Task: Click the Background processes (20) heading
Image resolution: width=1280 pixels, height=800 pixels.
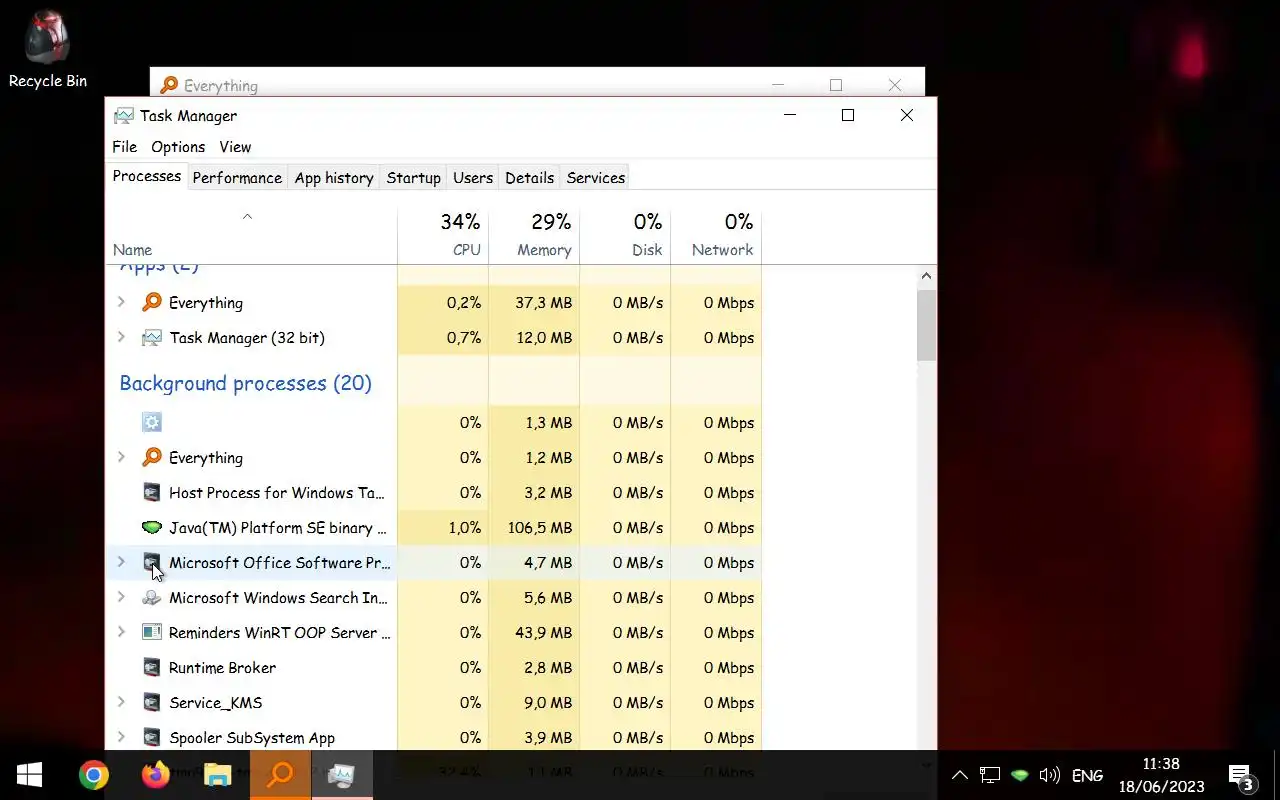Action: click(245, 383)
